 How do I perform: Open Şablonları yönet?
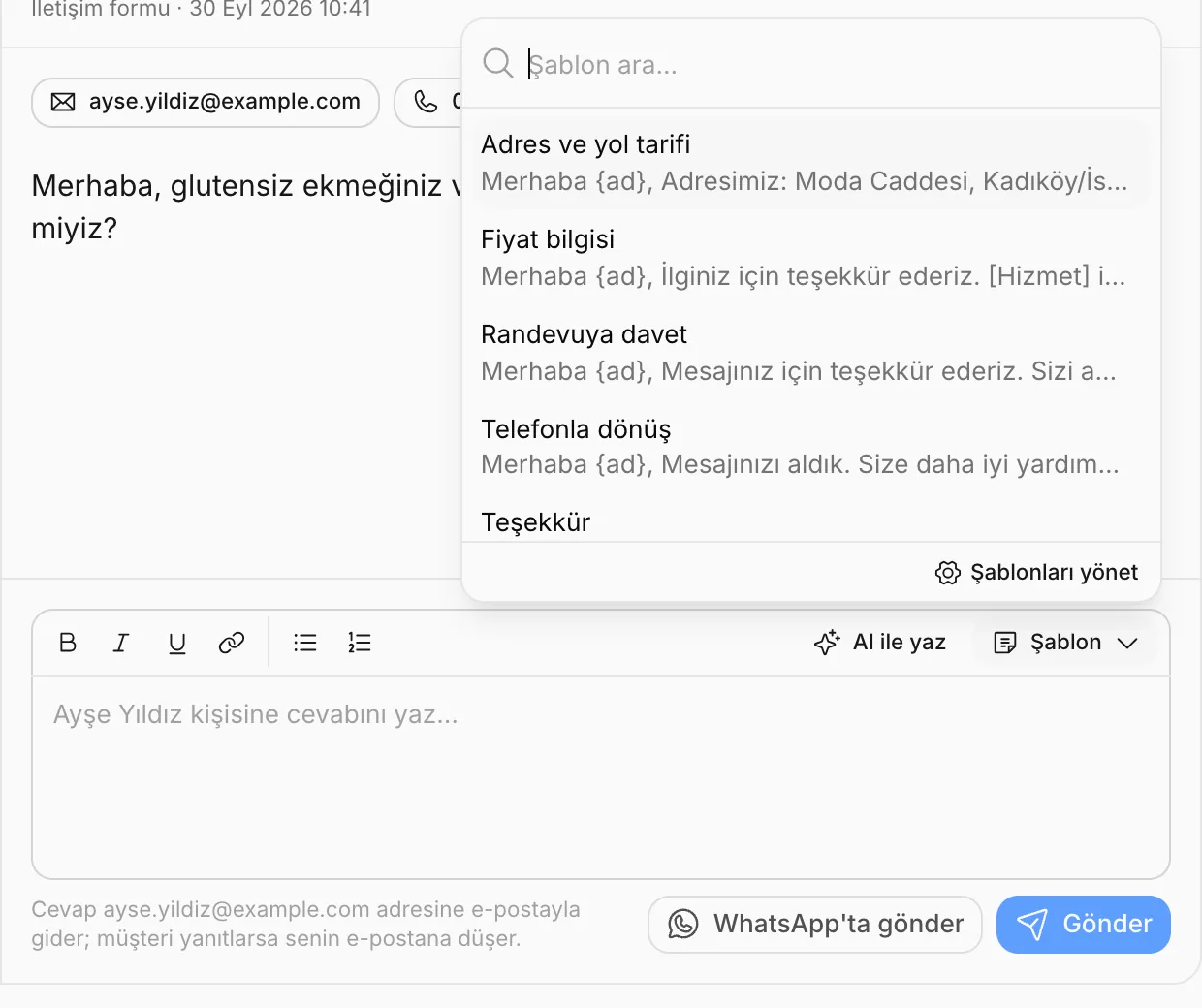[1036, 573]
